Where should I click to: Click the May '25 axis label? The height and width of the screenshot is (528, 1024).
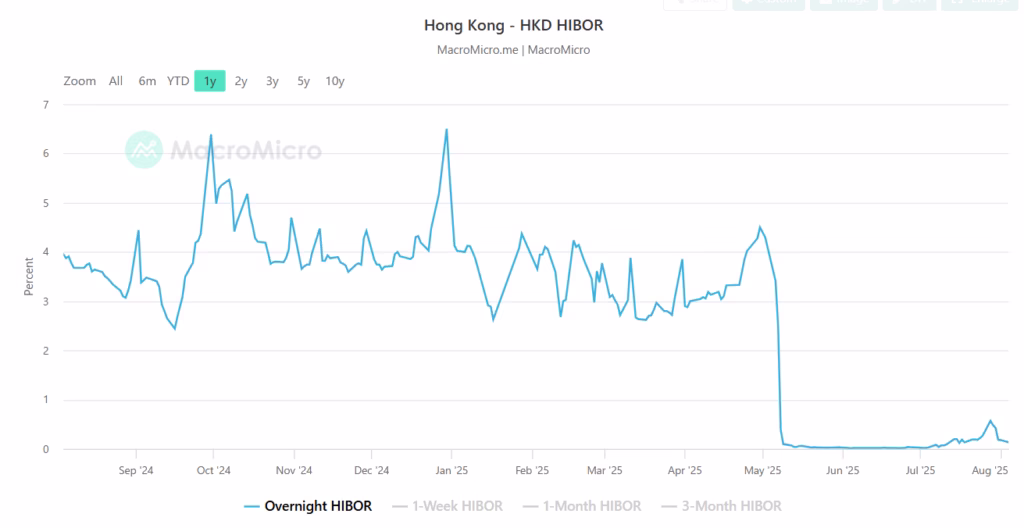pos(763,470)
